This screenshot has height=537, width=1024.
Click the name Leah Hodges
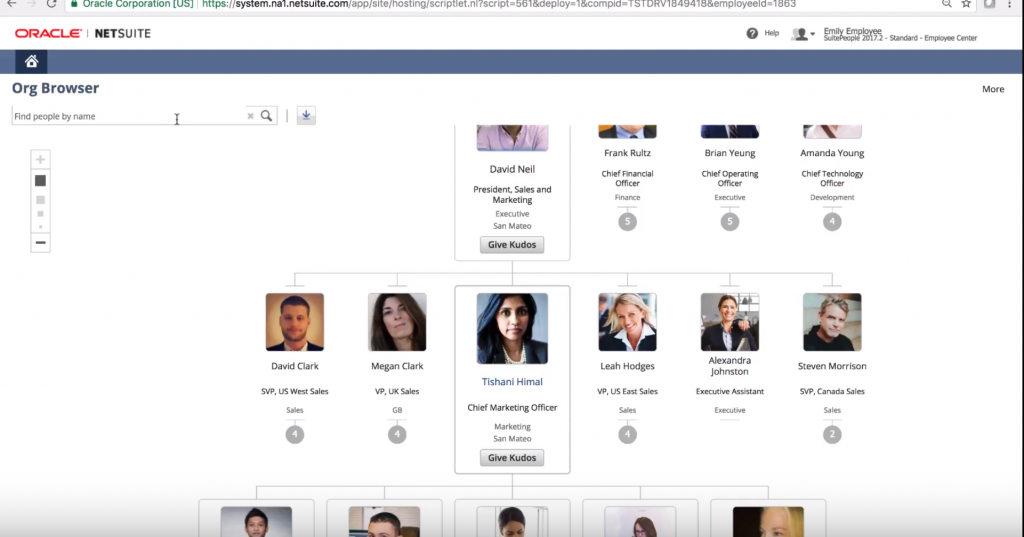coord(628,366)
